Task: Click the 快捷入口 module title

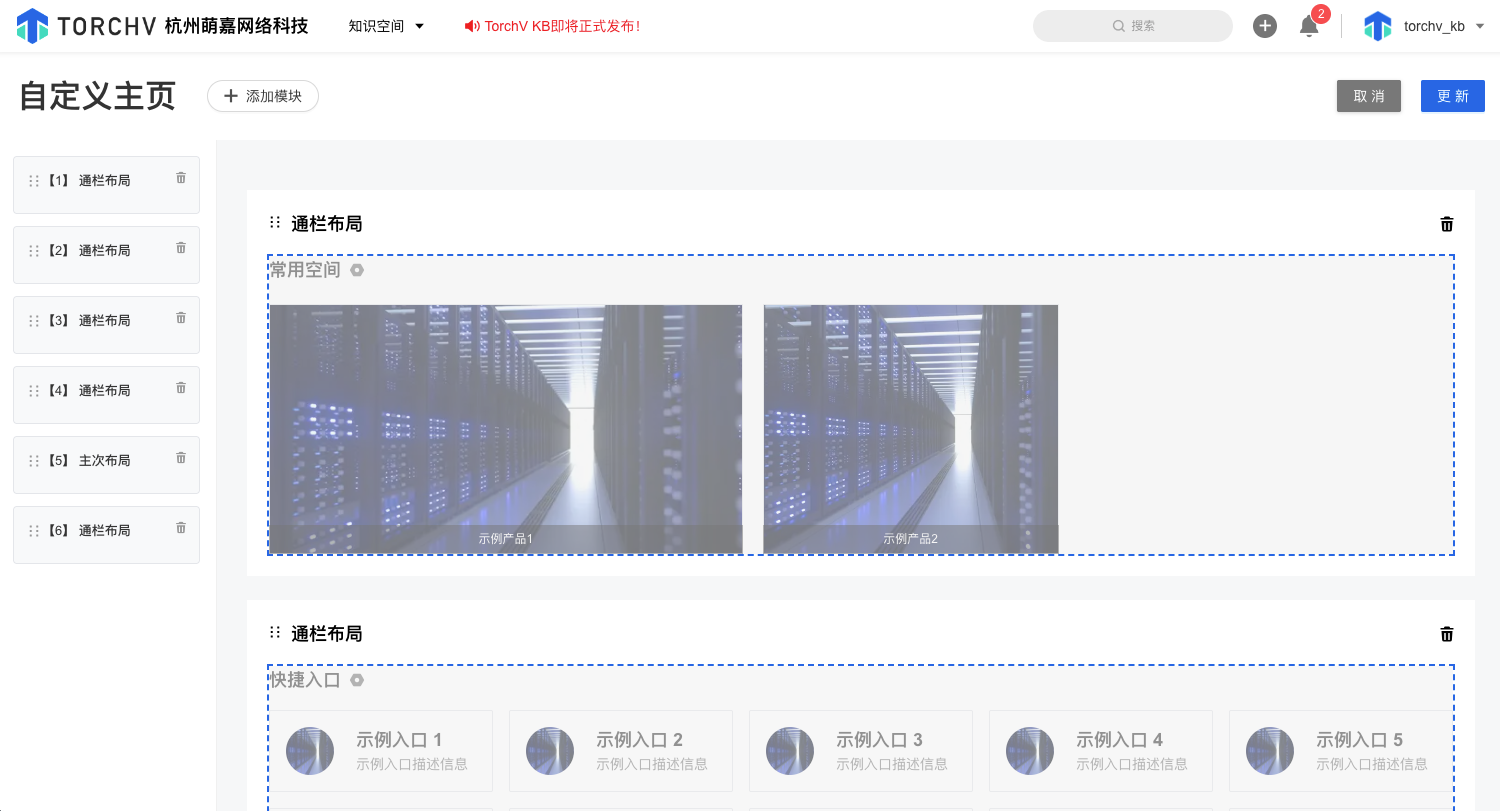Action: (x=306, y=680)
